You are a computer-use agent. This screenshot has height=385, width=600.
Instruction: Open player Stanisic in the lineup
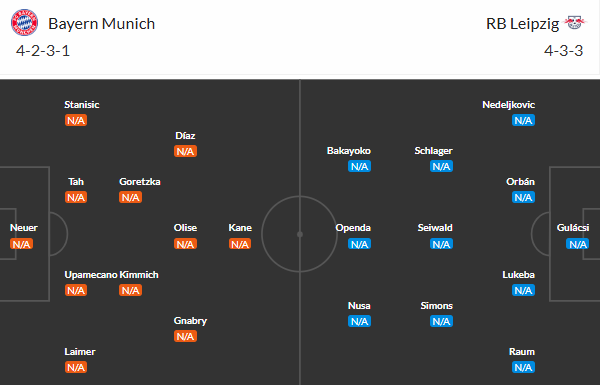82,104
